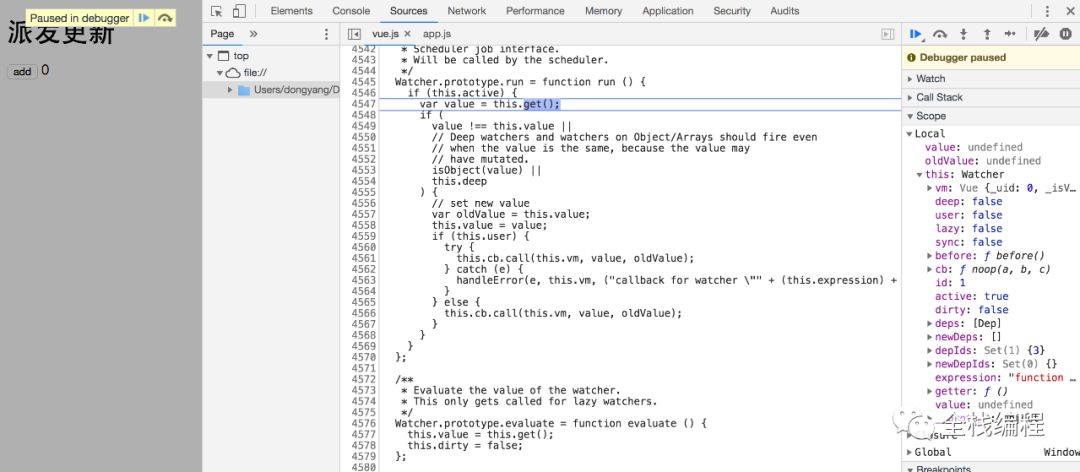The height and width of the screenshot is (472, 1080).
Task: Open the Security panel
Action: (x=732, y=11)
